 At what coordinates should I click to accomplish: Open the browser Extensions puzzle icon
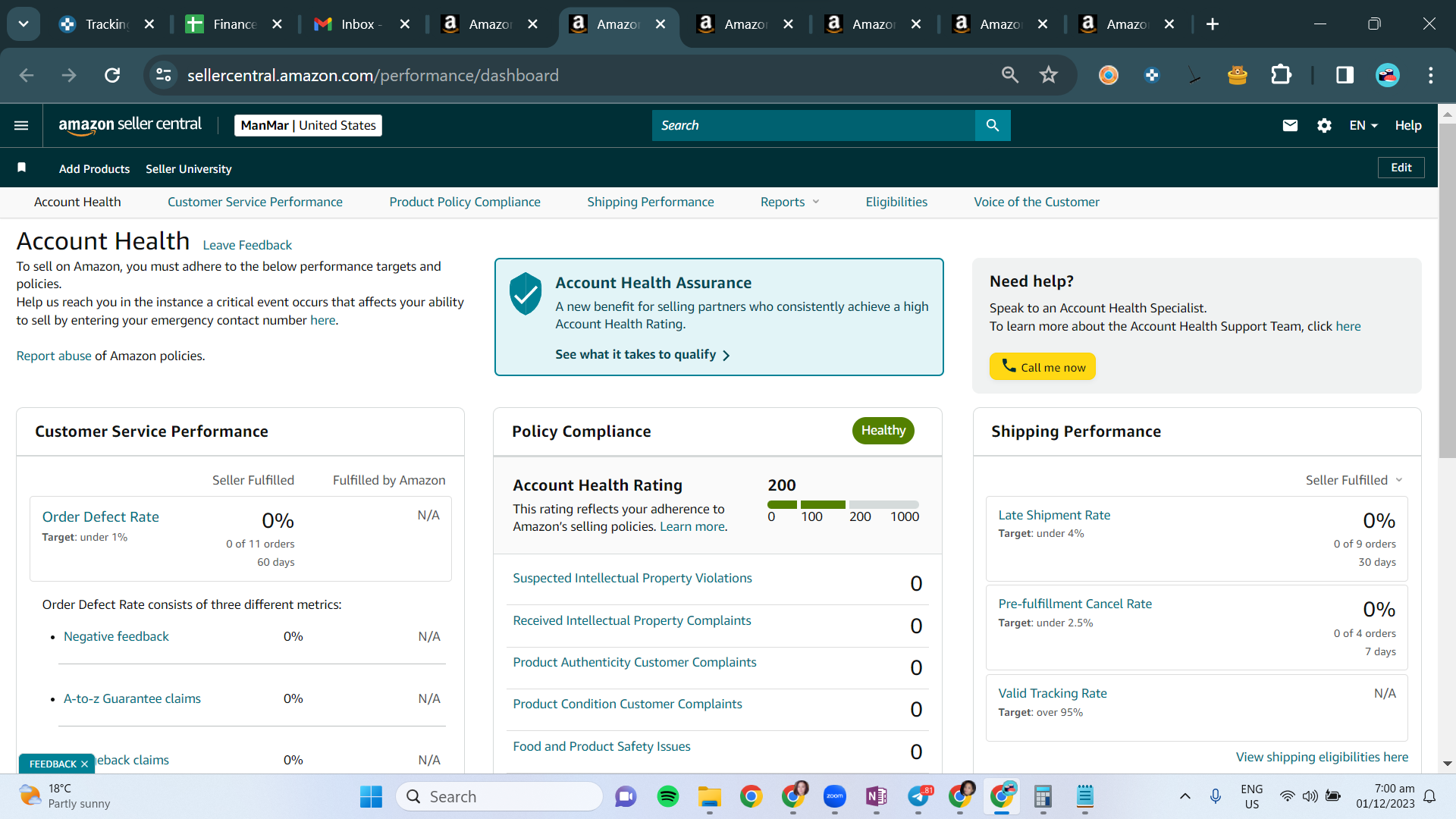tap(1281, 75)
